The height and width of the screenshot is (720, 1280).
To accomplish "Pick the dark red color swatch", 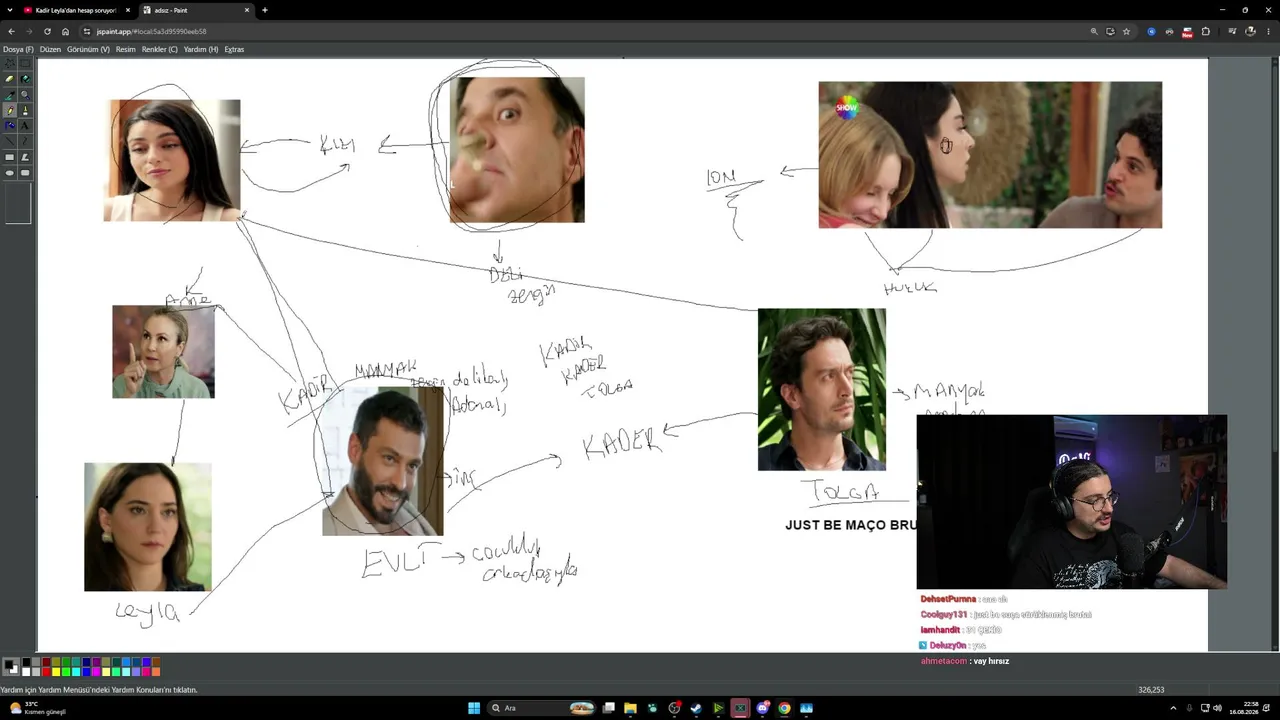I will point(46,662).
